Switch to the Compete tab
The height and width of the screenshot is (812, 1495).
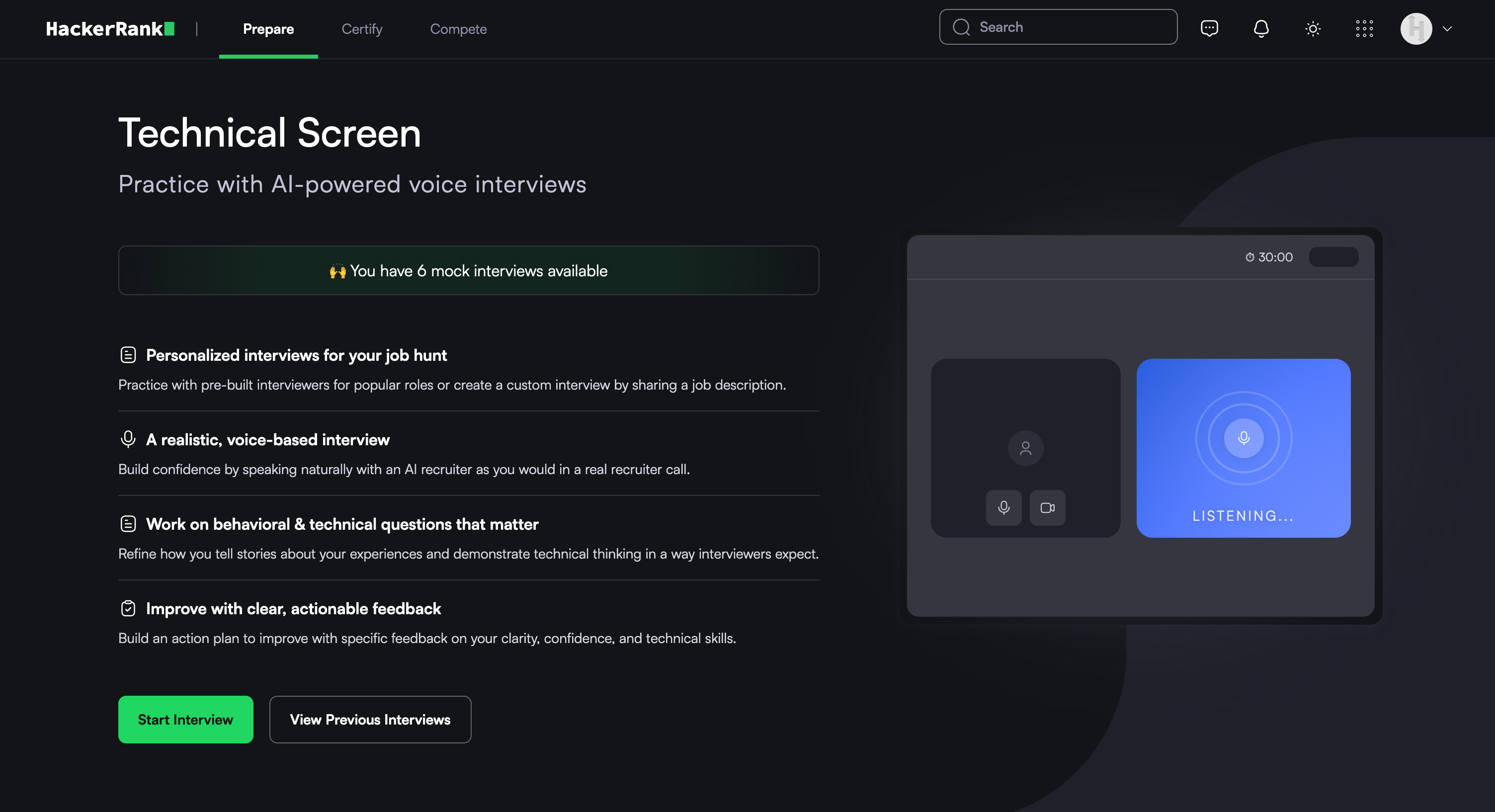point(458,28)
